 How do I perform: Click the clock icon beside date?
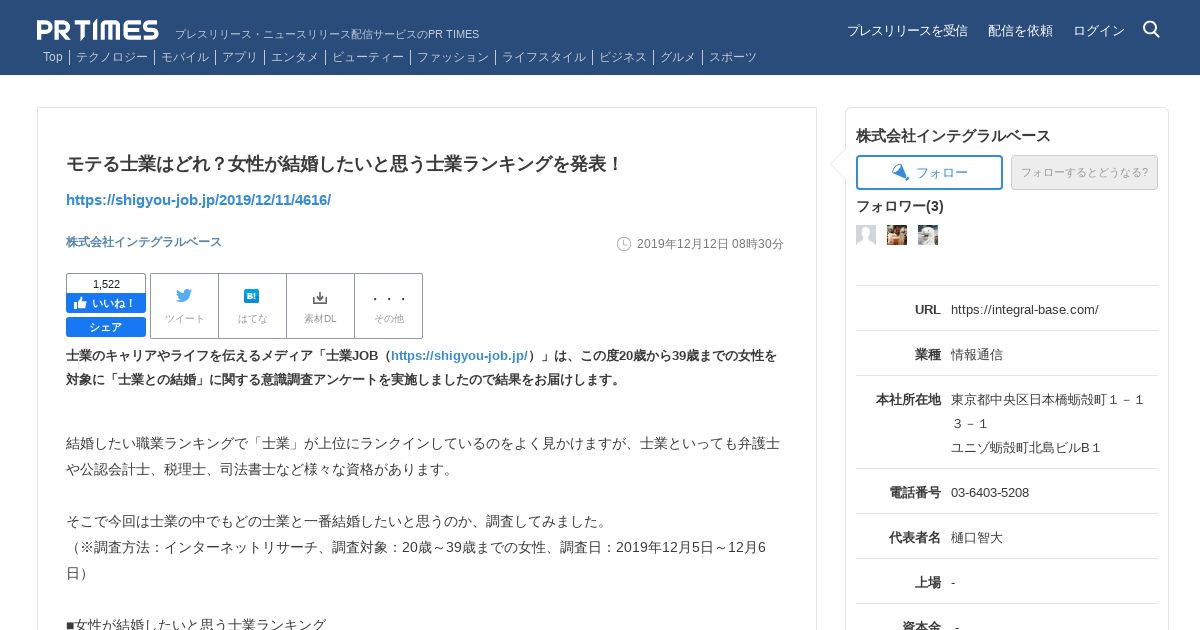(624, 244)
